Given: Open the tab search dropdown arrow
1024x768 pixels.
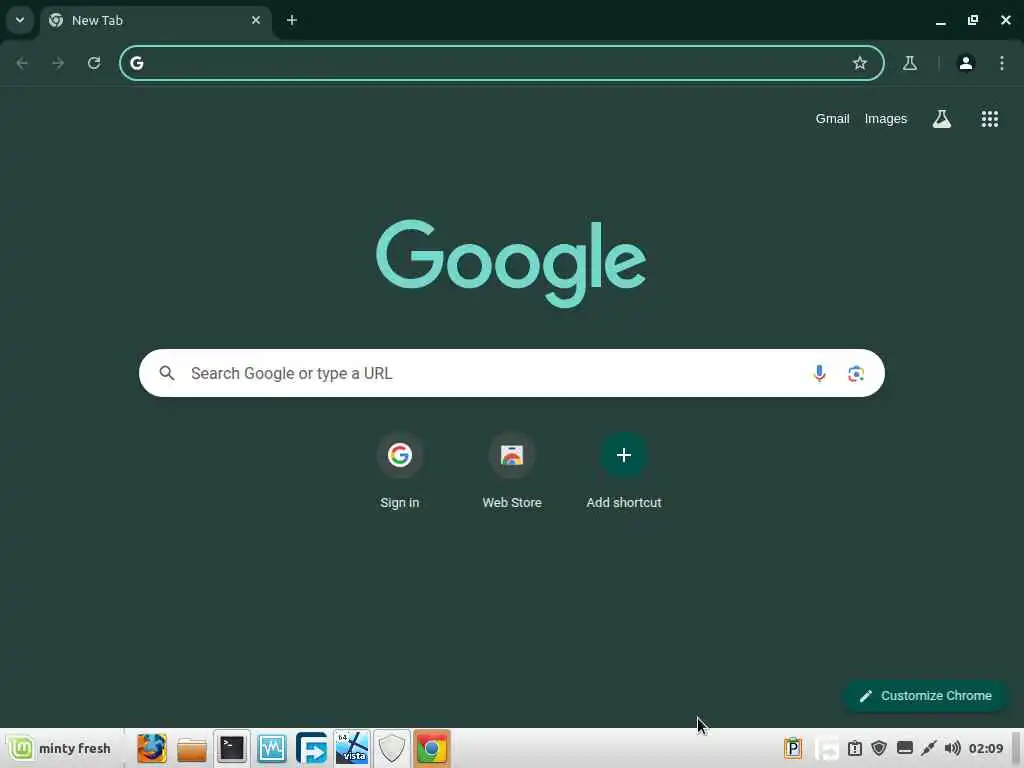Looking at the screenshot, I should point(20,20).
